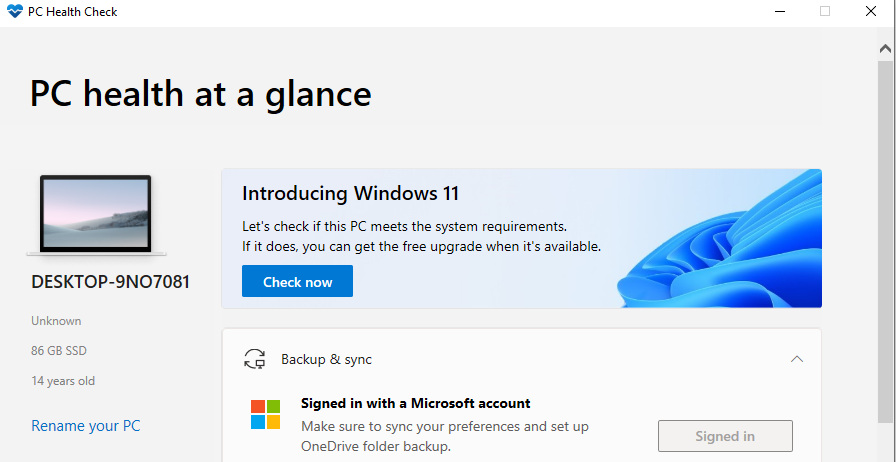The height and width of the screenshot is (462, 896).
Task: Collapse the Backup & sync section chevron
Action: coord(797,359)
